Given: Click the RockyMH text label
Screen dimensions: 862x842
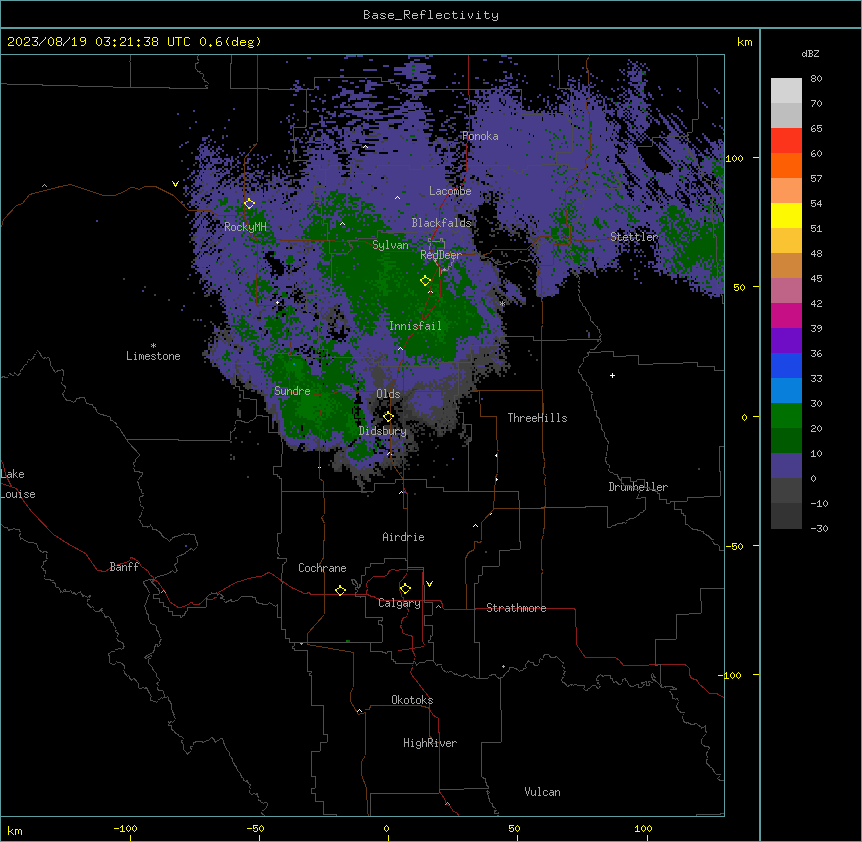Looking at the screenshot, I should pyautogui.click(x=245, y=227).
